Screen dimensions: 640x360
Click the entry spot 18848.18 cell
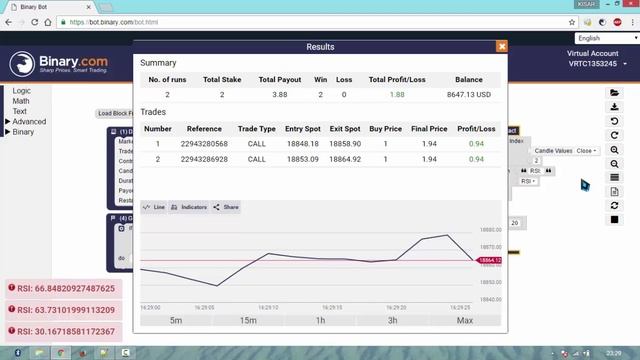pos(302,144)
